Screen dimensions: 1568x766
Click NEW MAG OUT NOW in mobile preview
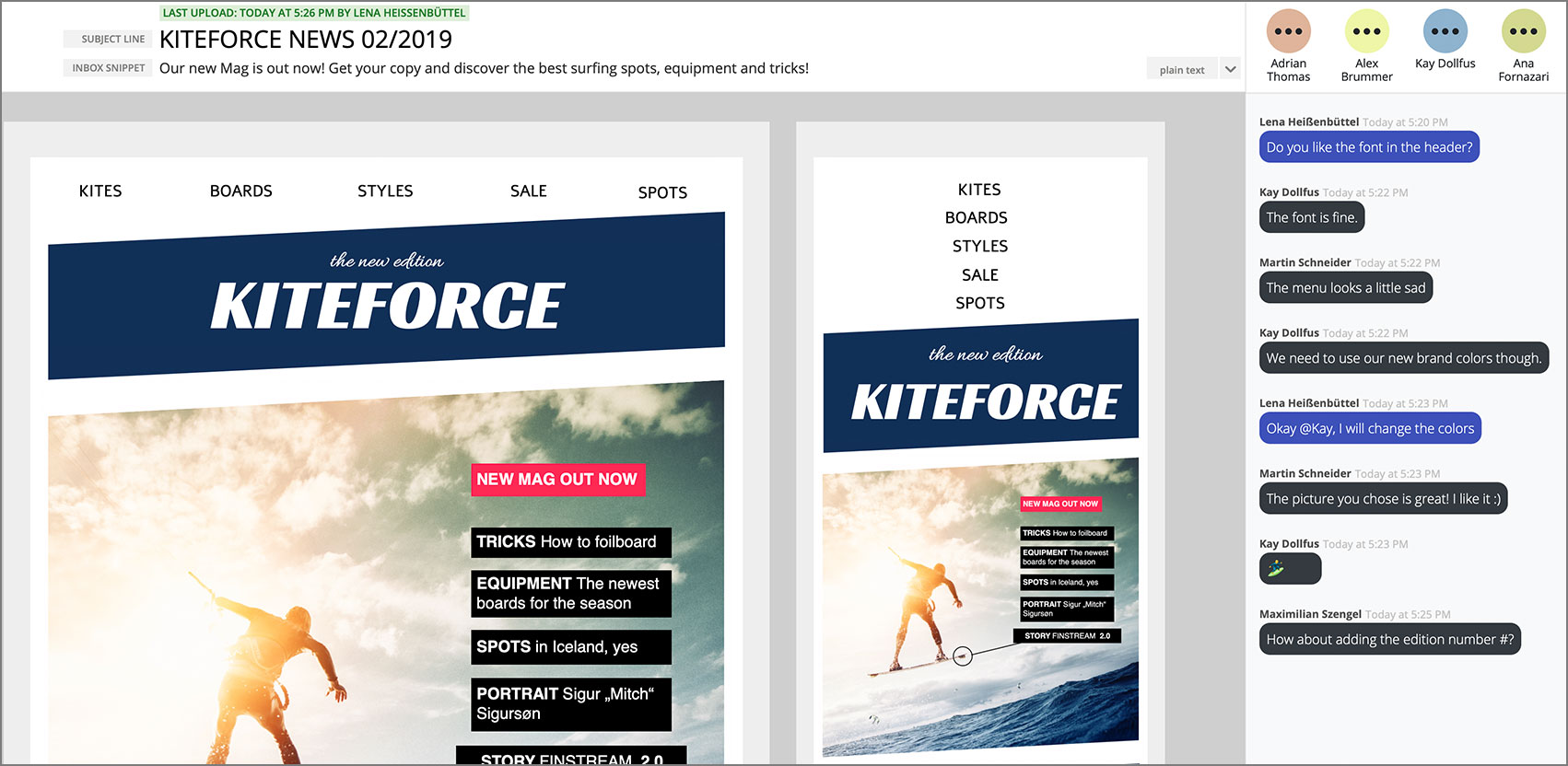tap(1060, 504)
